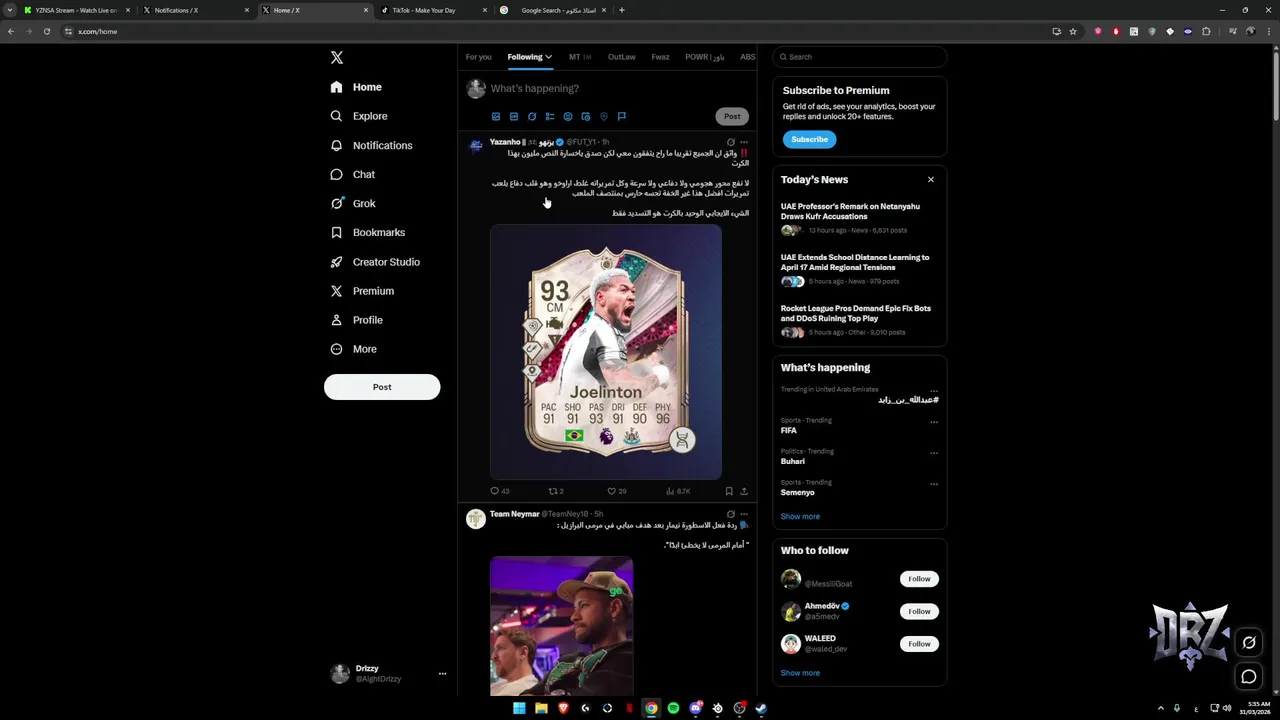Open Creator Studio in the sidebar
Screen dimensions: 1280x720
coord(375,262)
